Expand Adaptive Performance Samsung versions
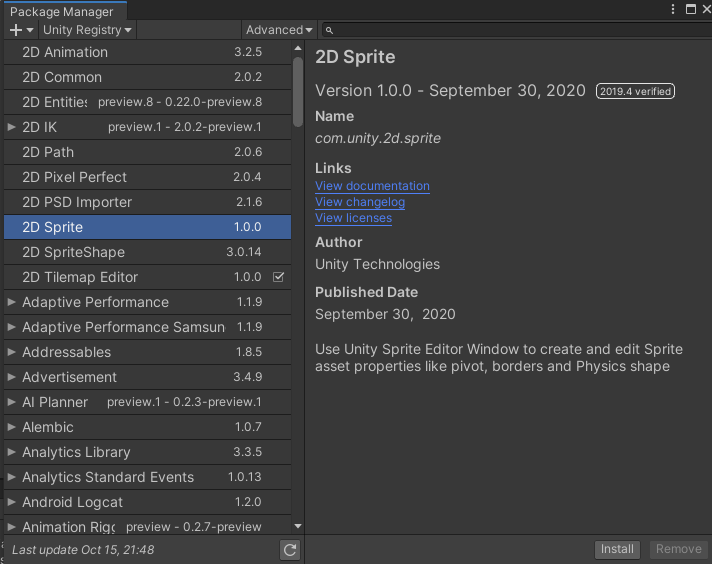The height and width of the screenshot is (564, 712). click(12, 327)
